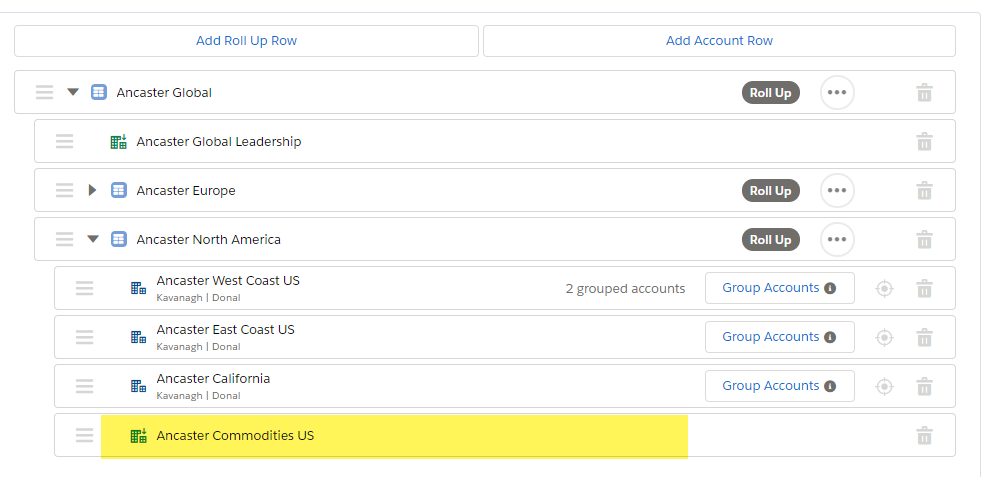995x477 pixels.
Task: Click the Add Account Row button
Action: pos(719,41)
